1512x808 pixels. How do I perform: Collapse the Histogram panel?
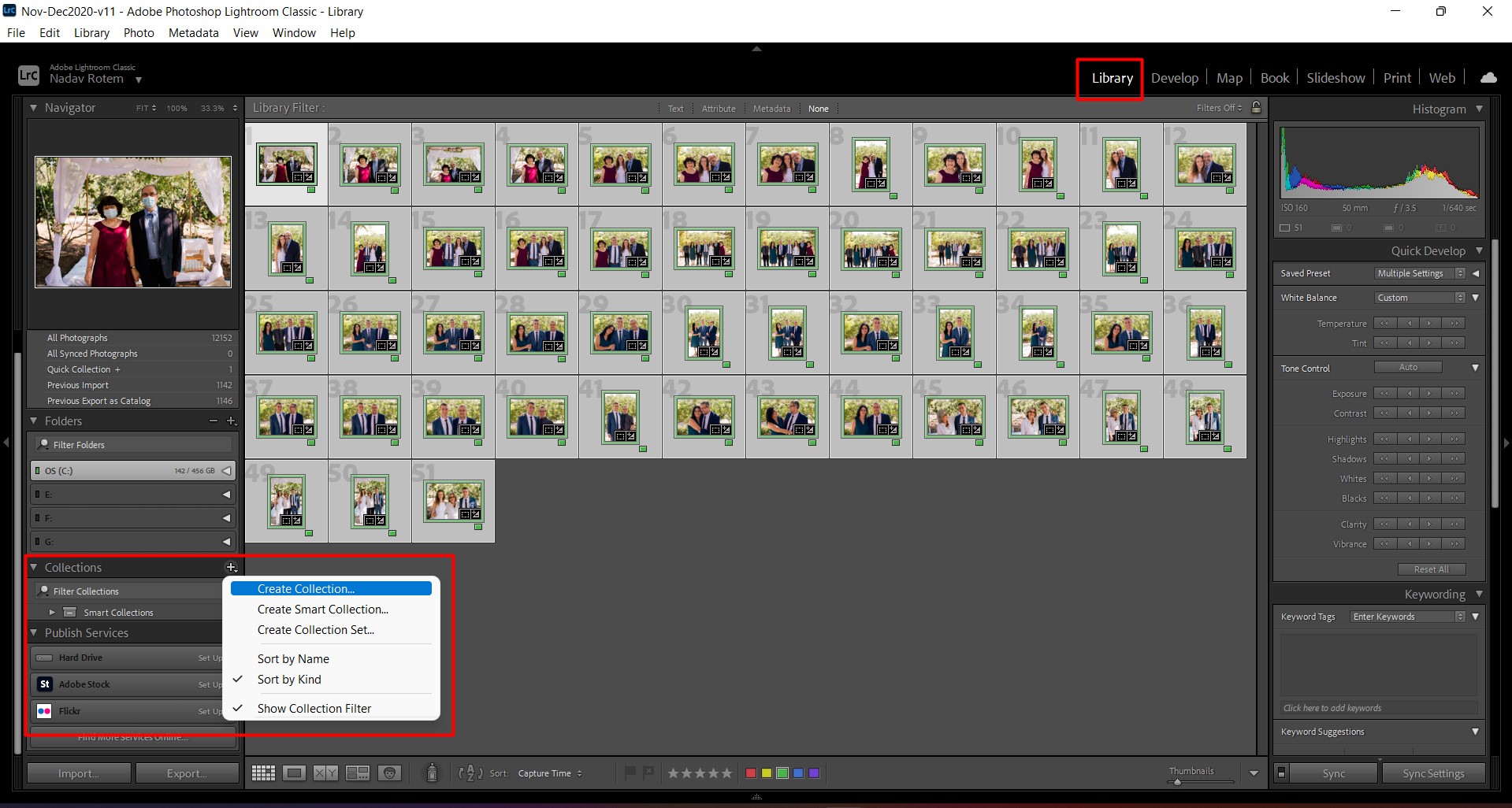(x=1479, y=109)
